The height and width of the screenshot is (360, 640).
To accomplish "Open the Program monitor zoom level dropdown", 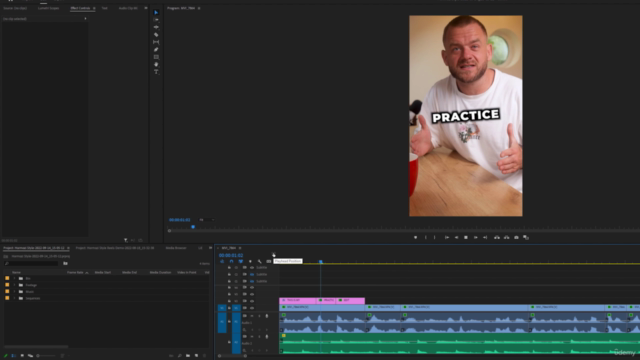I will (207, 220).
